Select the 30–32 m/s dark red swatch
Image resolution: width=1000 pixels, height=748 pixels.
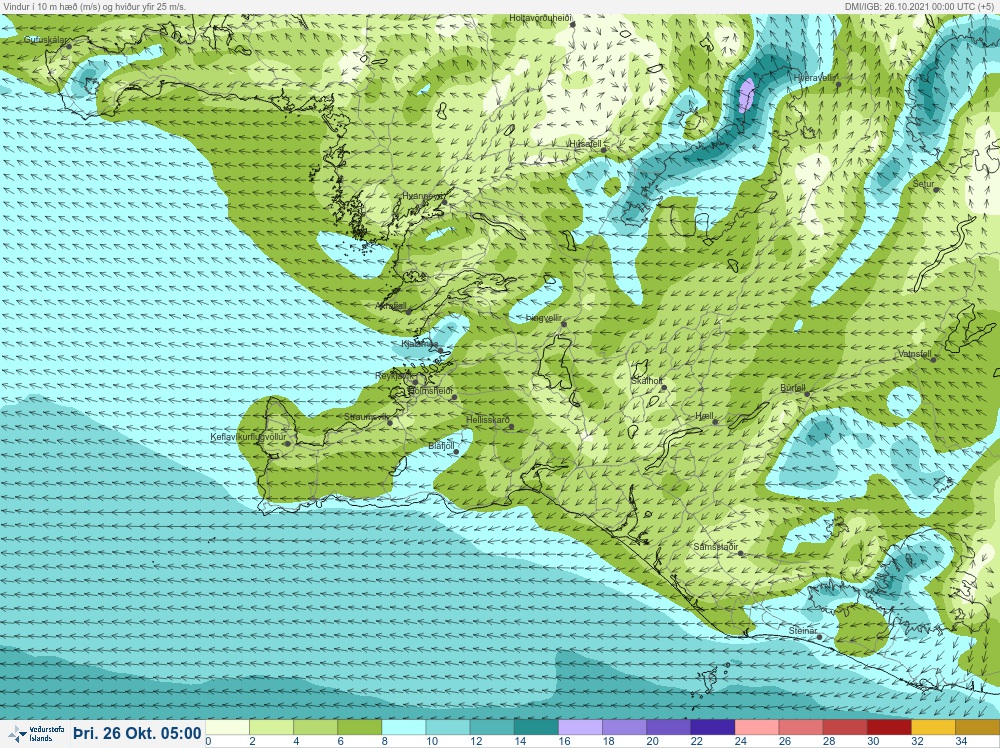tap(889, 728)
